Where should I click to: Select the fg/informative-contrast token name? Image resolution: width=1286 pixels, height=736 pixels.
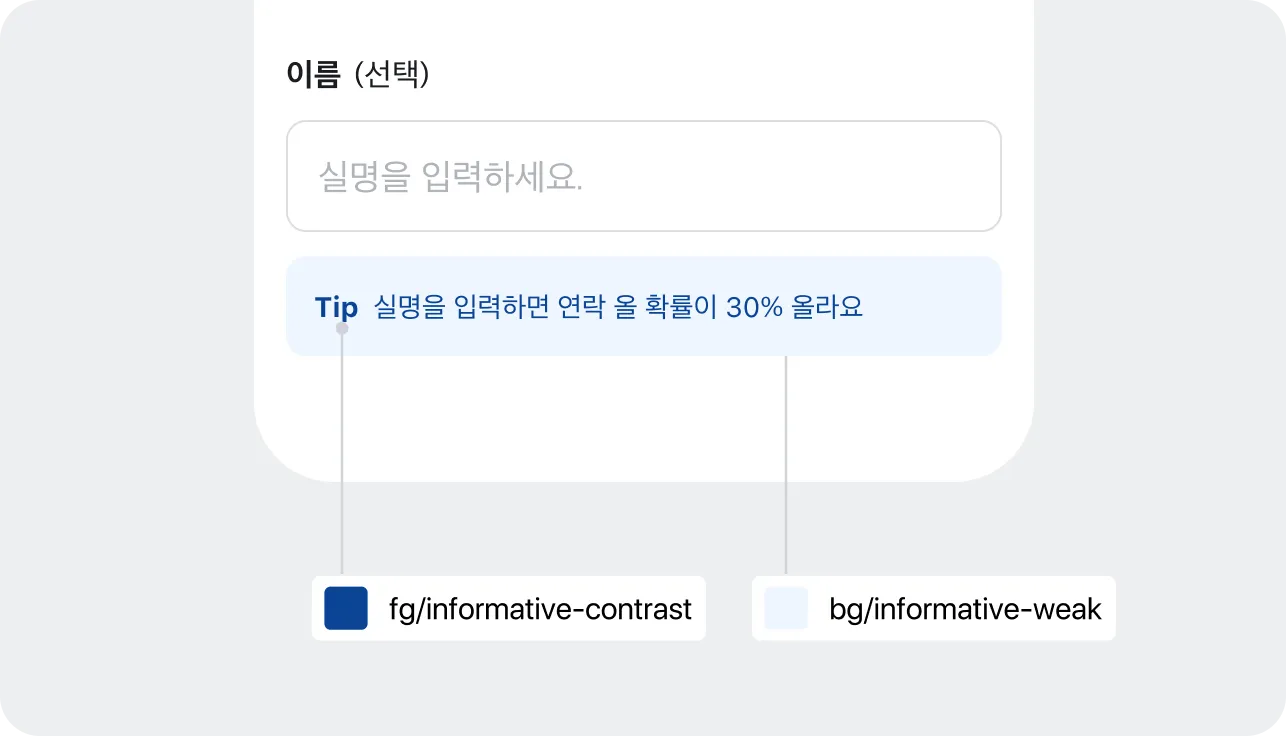tap(538, 608)
